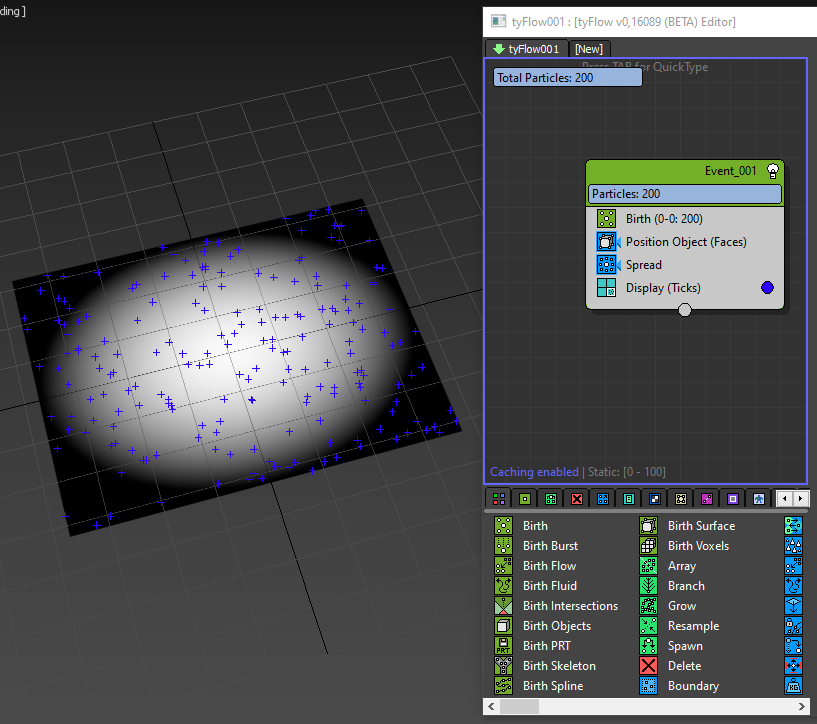Click the operator list scrollbar thumb
817x724 pixels.
519,706
